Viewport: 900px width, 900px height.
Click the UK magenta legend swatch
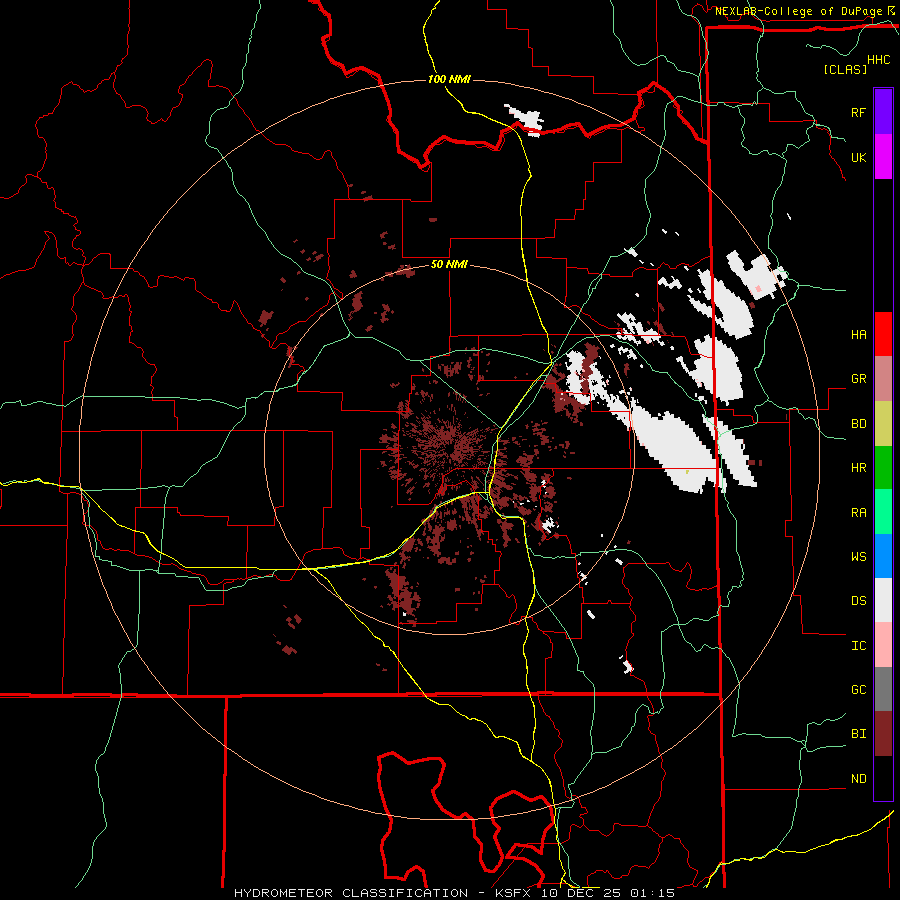883,157
